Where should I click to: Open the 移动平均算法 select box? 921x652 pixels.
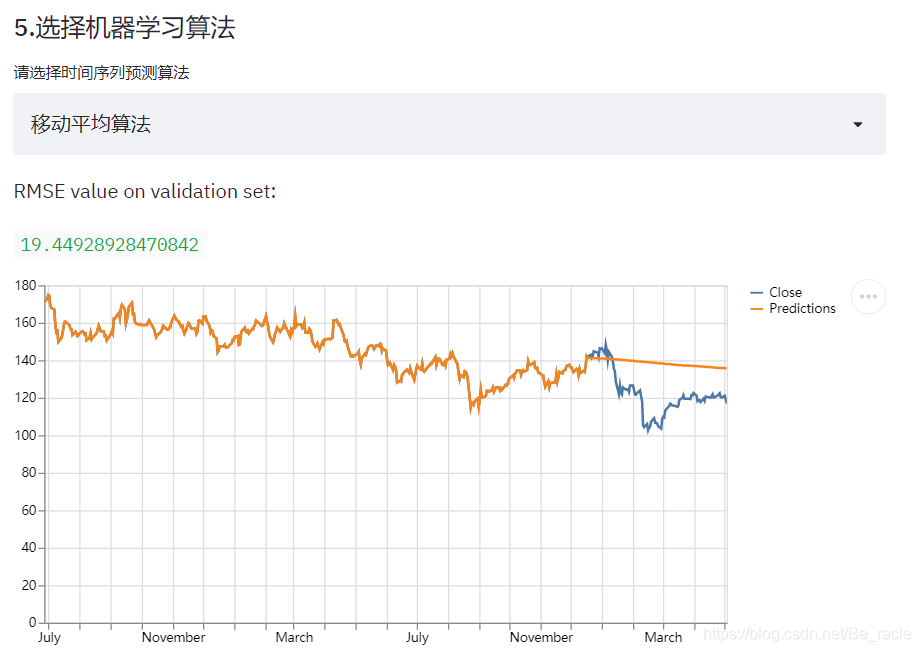pos(449,124)
